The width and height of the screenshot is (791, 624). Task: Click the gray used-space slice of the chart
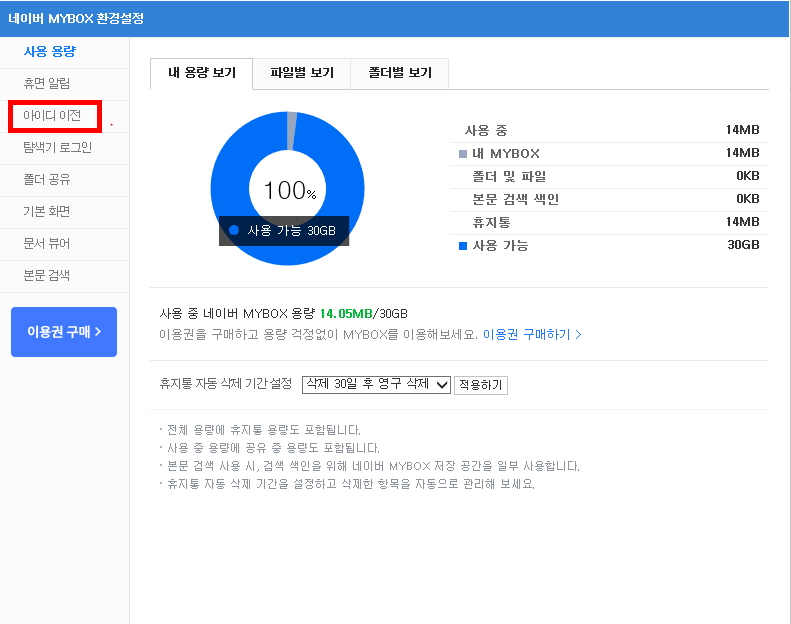291,131
